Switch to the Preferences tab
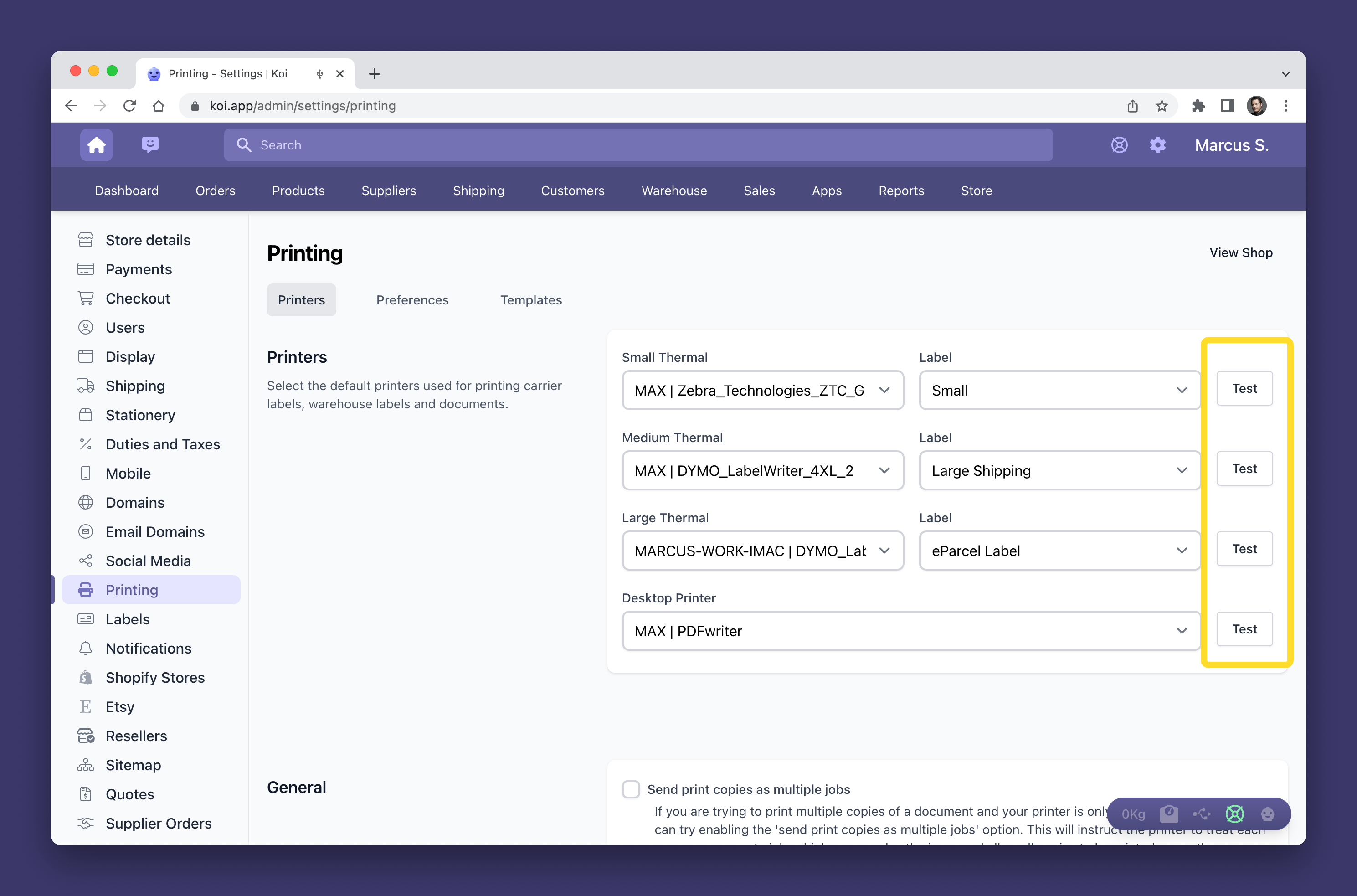The height and width of the screenshot is (896, 1357). pyautogui.click(x=412, y=300)
